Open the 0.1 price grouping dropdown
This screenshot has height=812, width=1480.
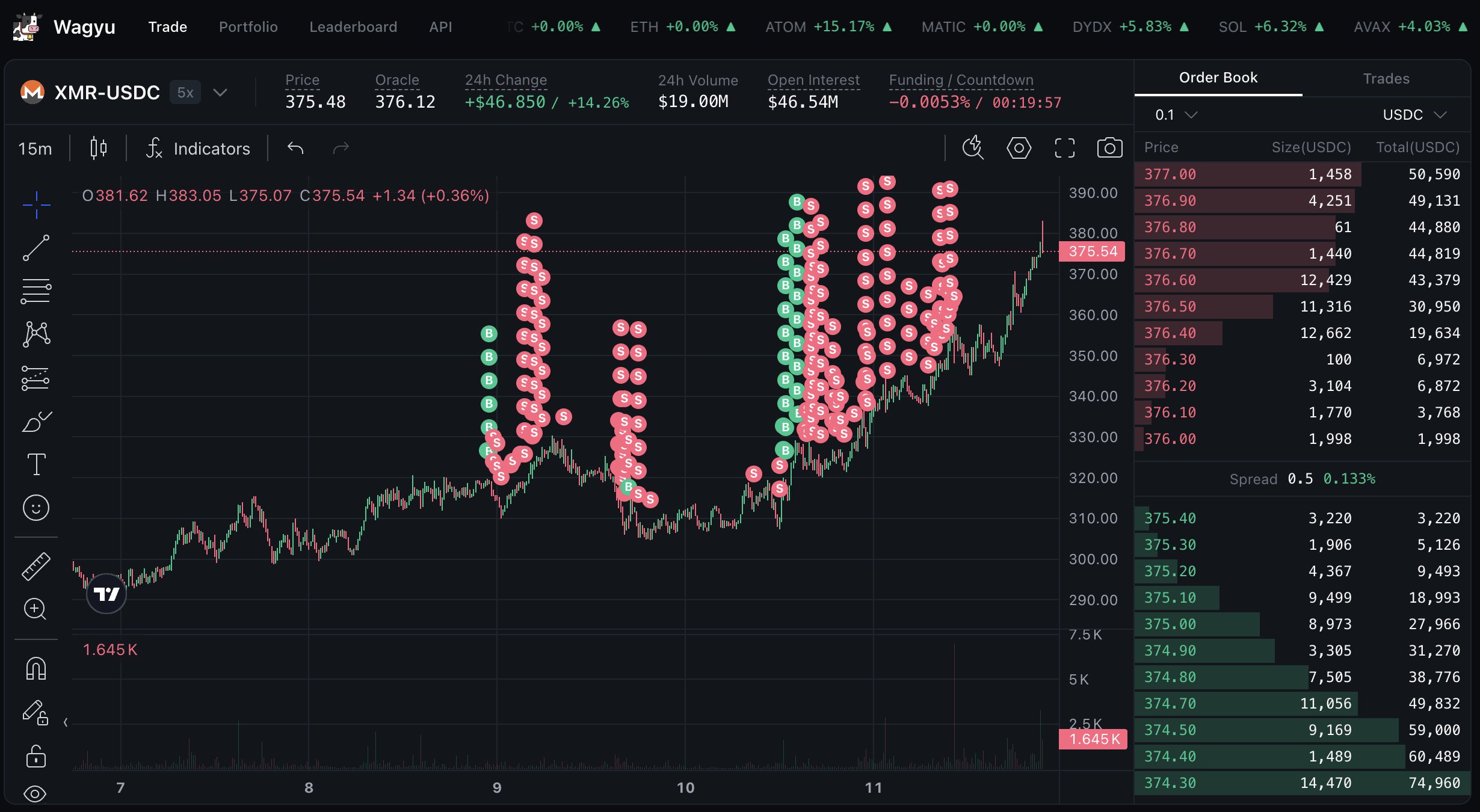(x=1176, y=114)
